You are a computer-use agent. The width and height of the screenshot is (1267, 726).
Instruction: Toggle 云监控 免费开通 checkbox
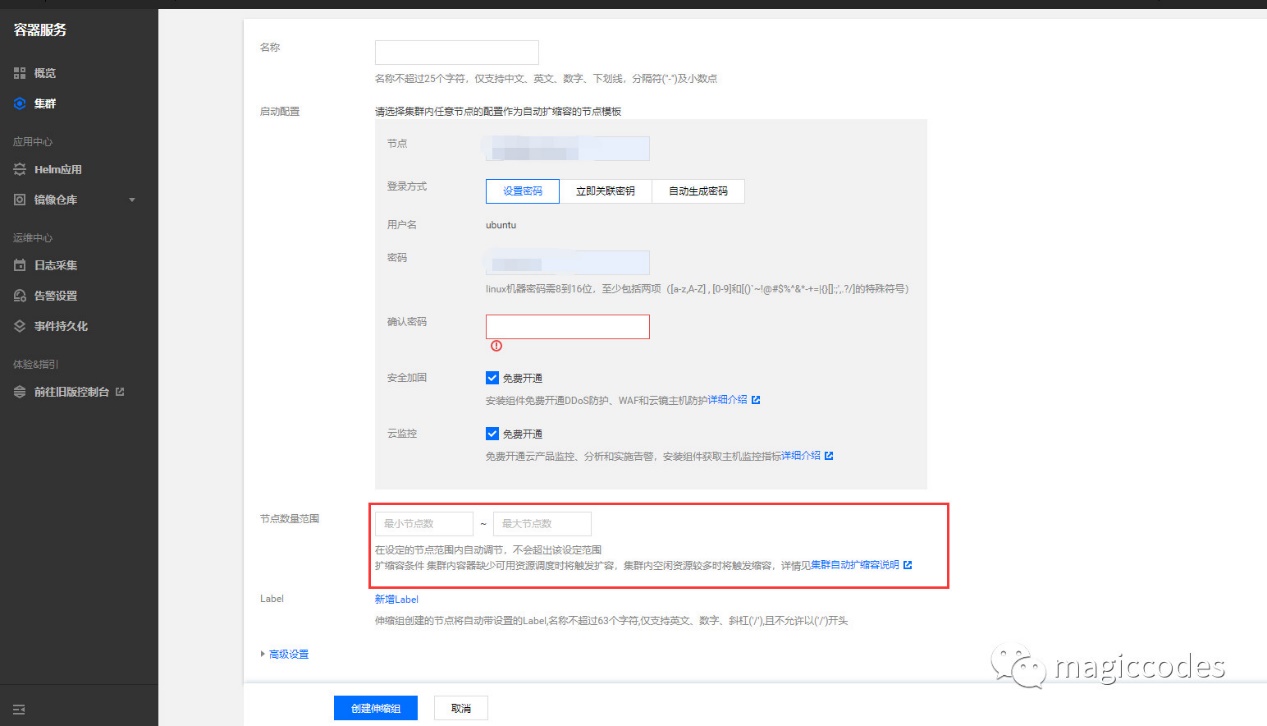pyautogui.click(x=492, y=434)
